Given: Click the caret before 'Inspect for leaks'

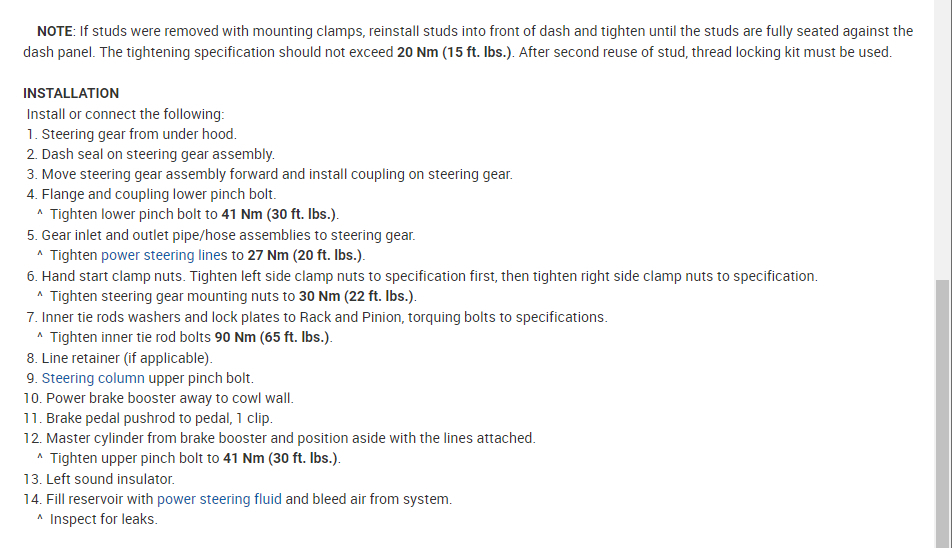Looking at the screenshot, I should [39, 520].
